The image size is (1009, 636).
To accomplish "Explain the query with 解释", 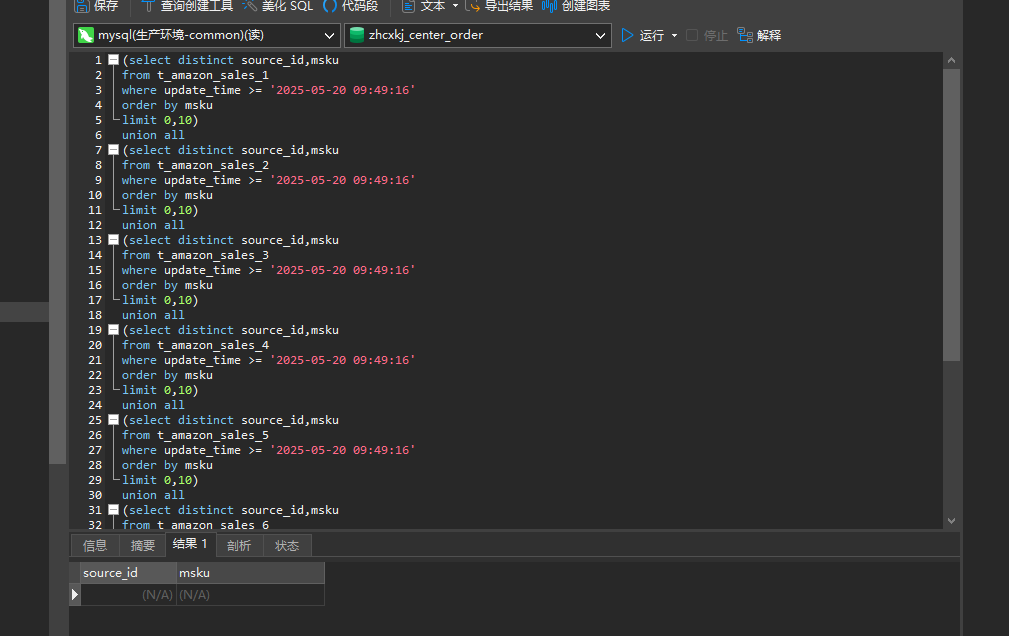I will click(x=759, y=35).
